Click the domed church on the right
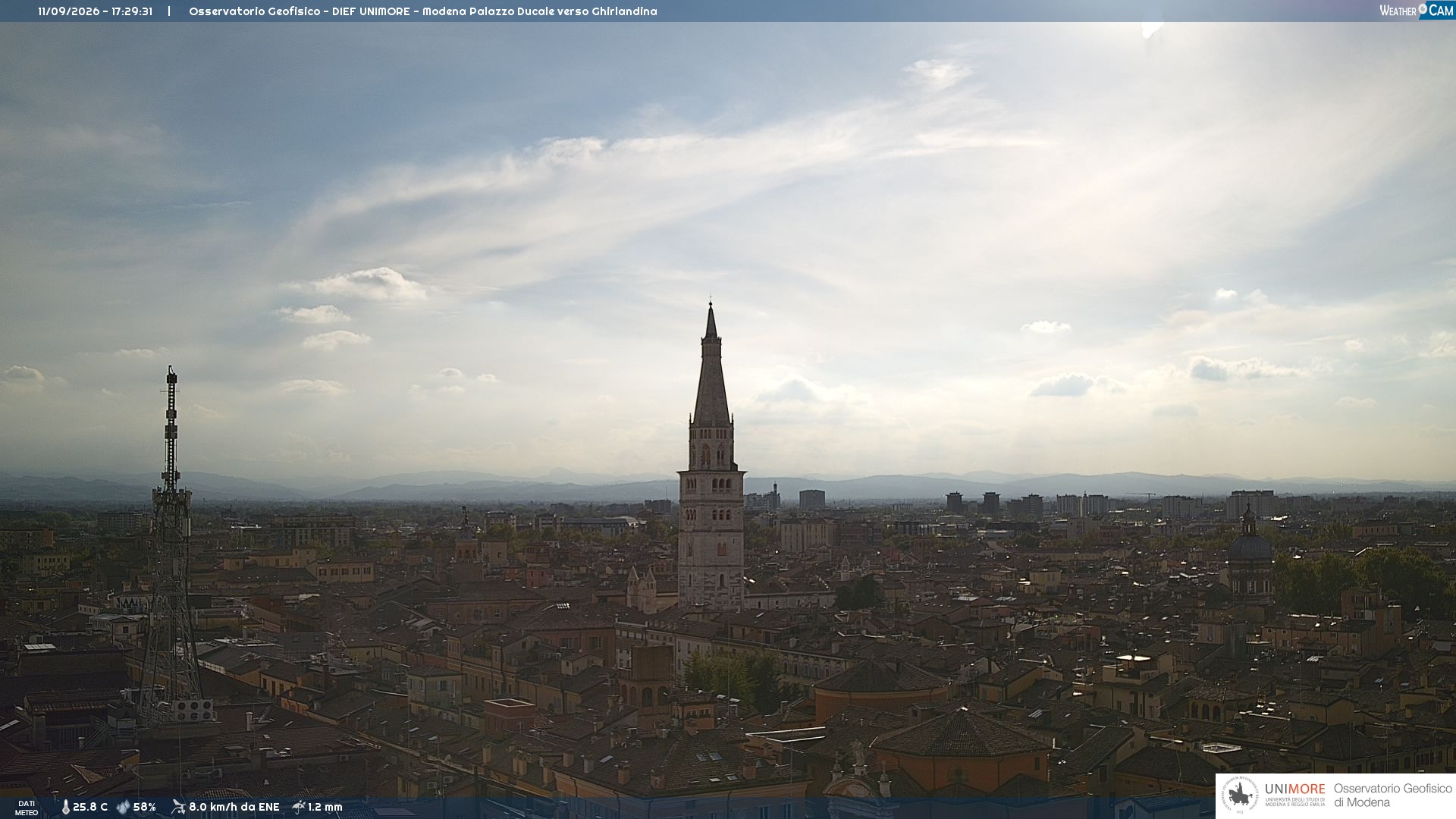Viewport: 1456px width, 819px height. tap(1250, 557)
